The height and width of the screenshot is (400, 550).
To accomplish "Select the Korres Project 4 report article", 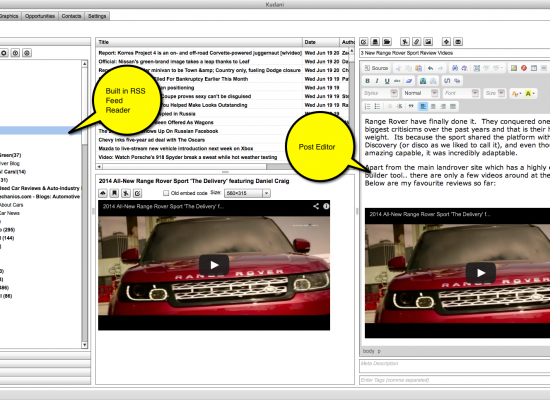I will pos(200,53).
